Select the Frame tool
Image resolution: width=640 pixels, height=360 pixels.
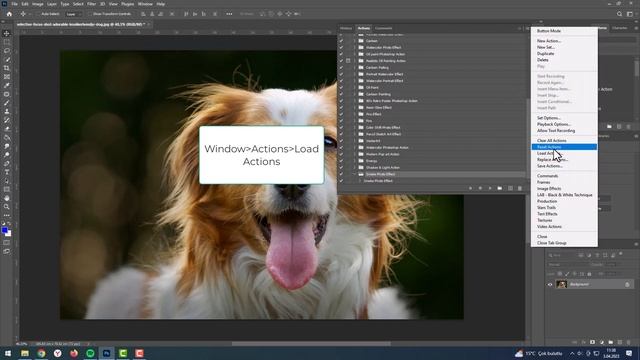[7, 77]
